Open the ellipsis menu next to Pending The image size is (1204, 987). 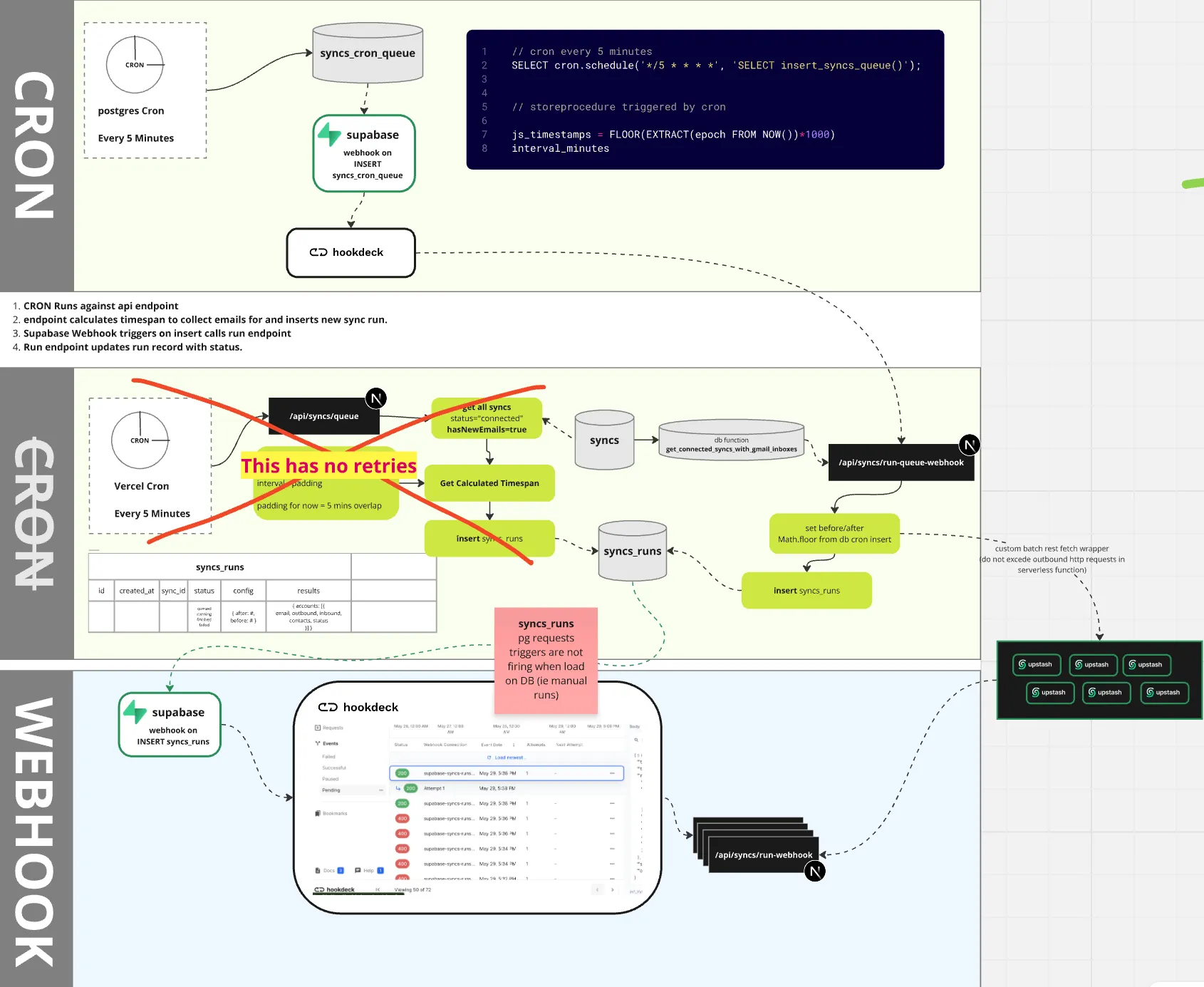(381, 790)
